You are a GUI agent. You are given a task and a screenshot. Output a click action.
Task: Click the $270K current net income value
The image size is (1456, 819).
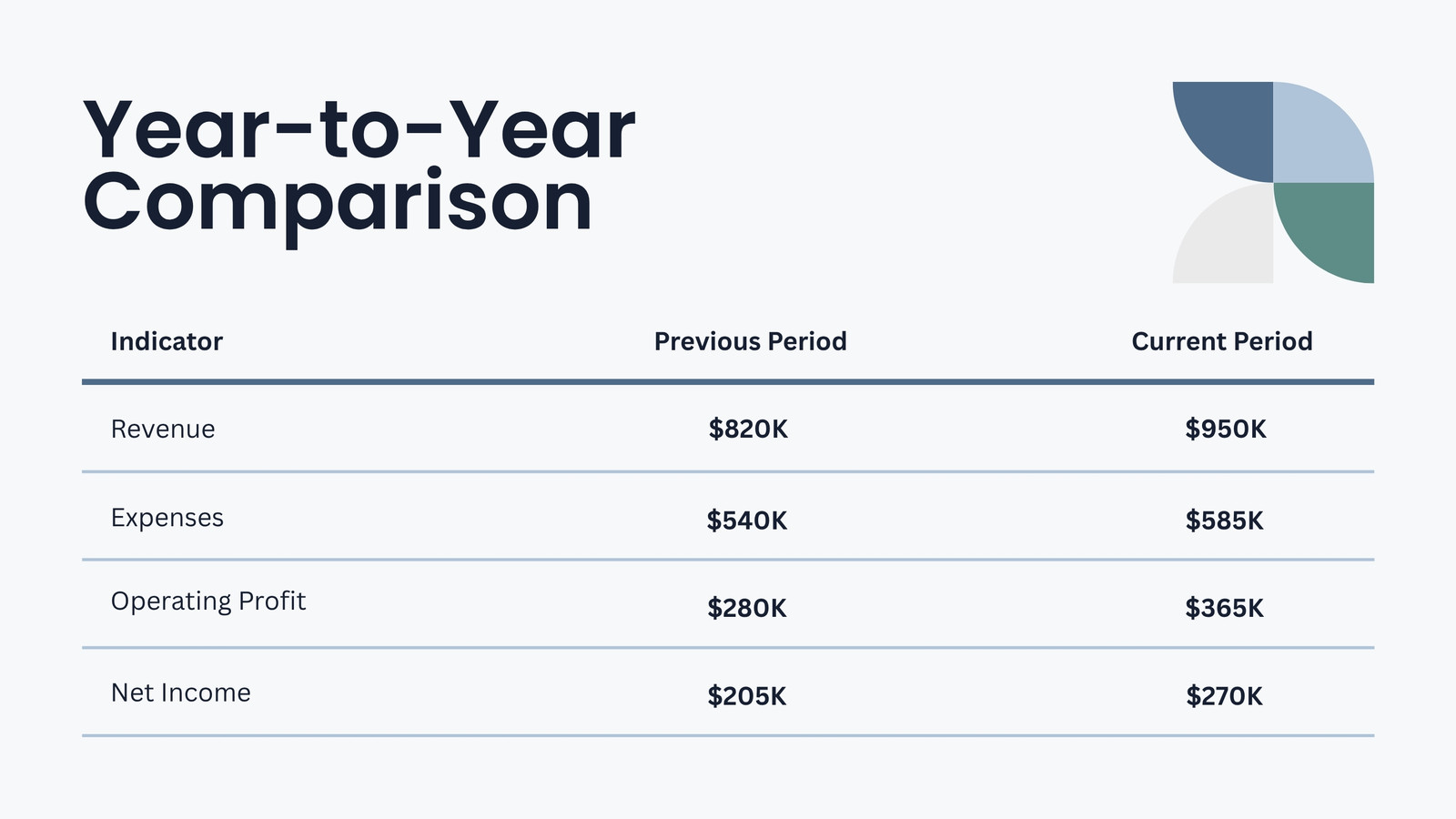pos(1224,696)
